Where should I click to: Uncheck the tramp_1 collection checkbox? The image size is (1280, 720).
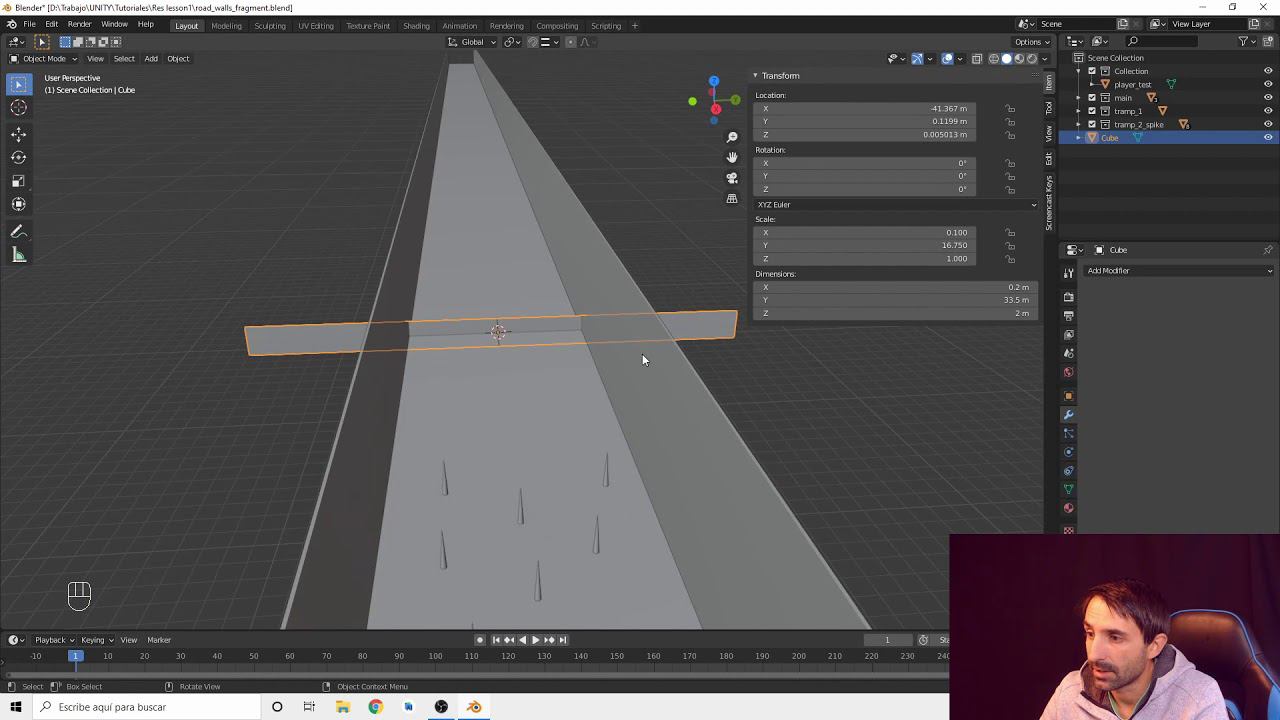pos(1092,111)
